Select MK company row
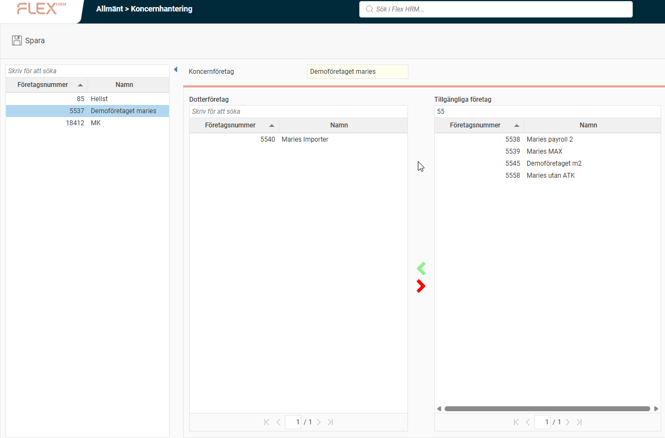Viewport: 665px width, 438px height. pyautogui.click(x=95, y=123)
